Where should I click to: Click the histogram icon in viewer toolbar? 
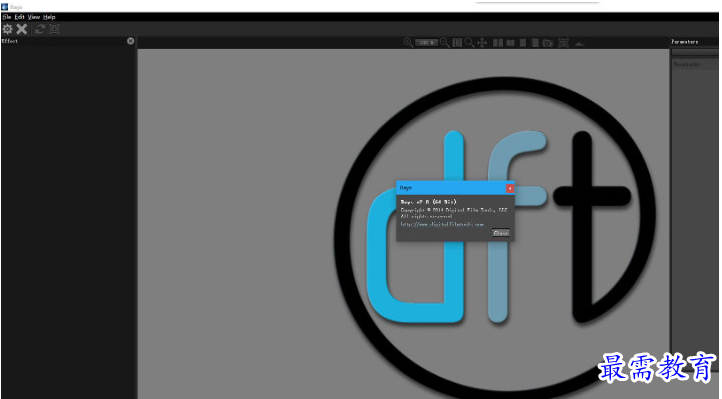click(580, 43)
